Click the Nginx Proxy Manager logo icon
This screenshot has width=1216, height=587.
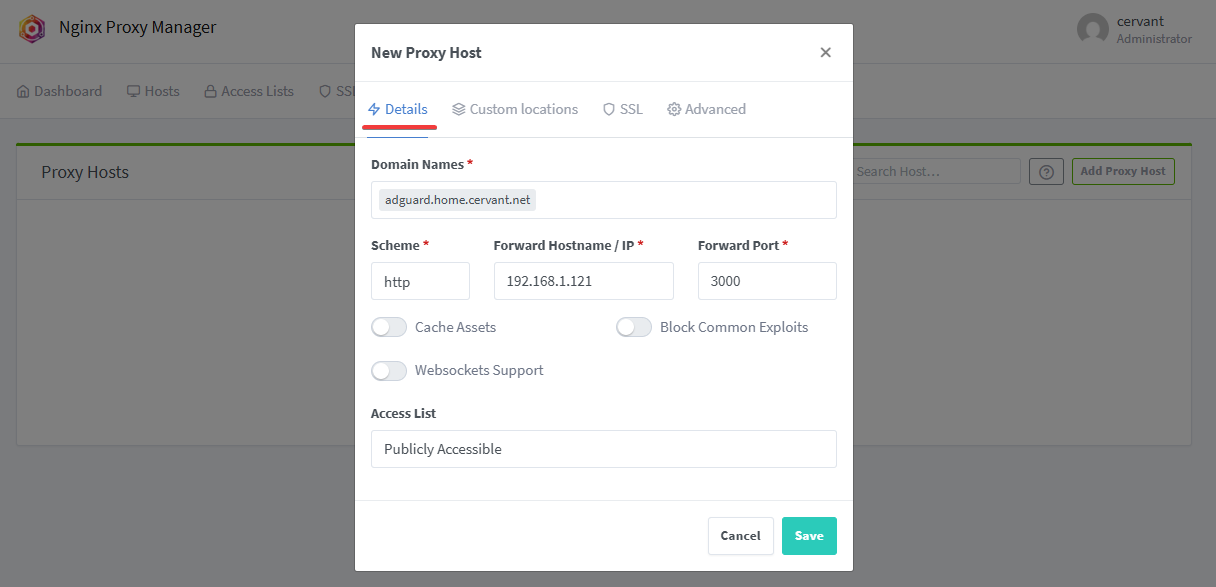(x=32, y=28)
